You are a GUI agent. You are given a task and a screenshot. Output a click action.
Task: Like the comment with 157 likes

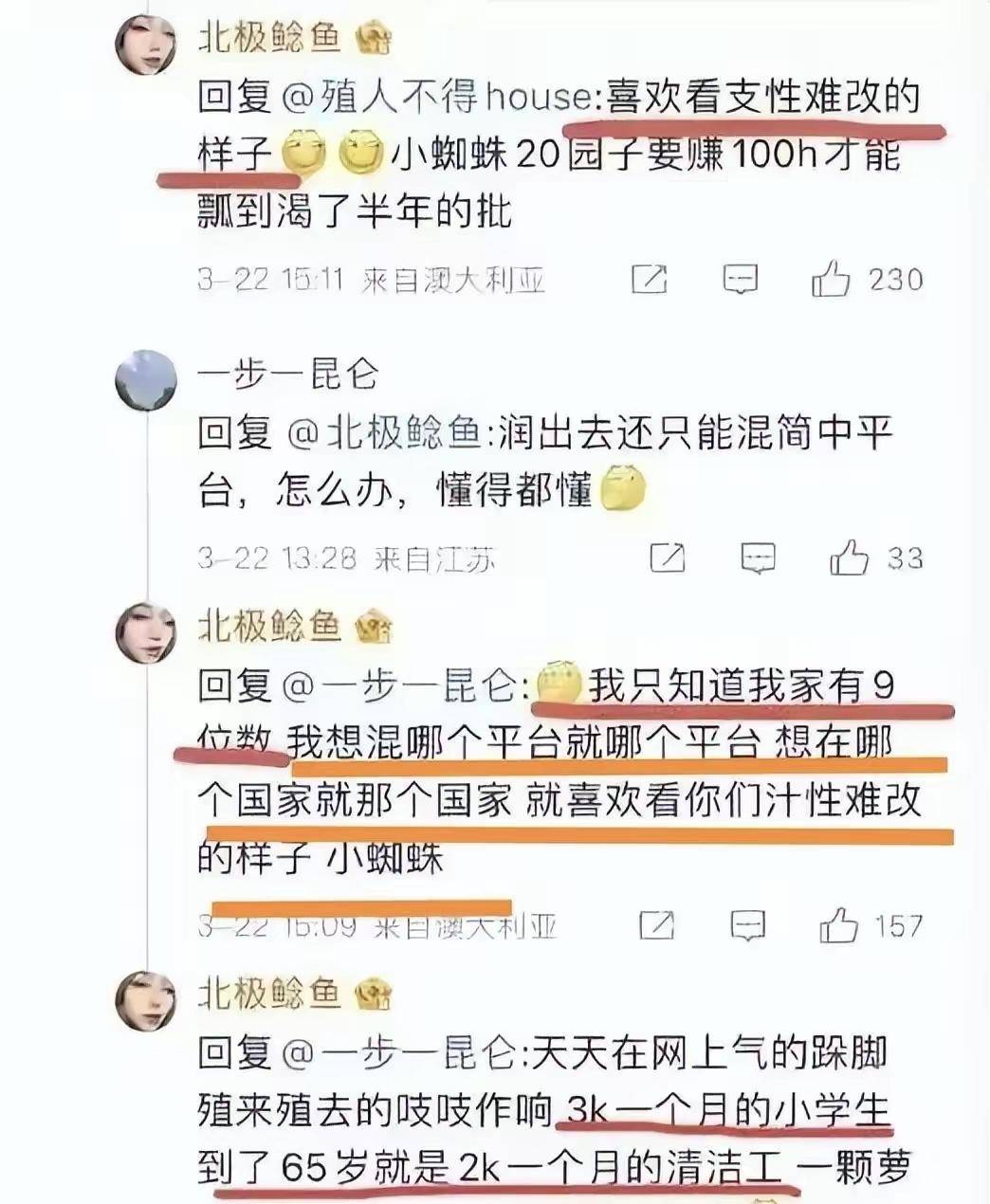839,925
